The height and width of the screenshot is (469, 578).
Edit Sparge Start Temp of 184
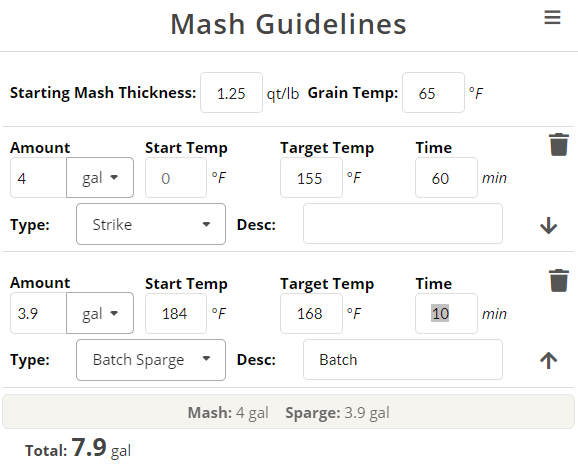176,313
